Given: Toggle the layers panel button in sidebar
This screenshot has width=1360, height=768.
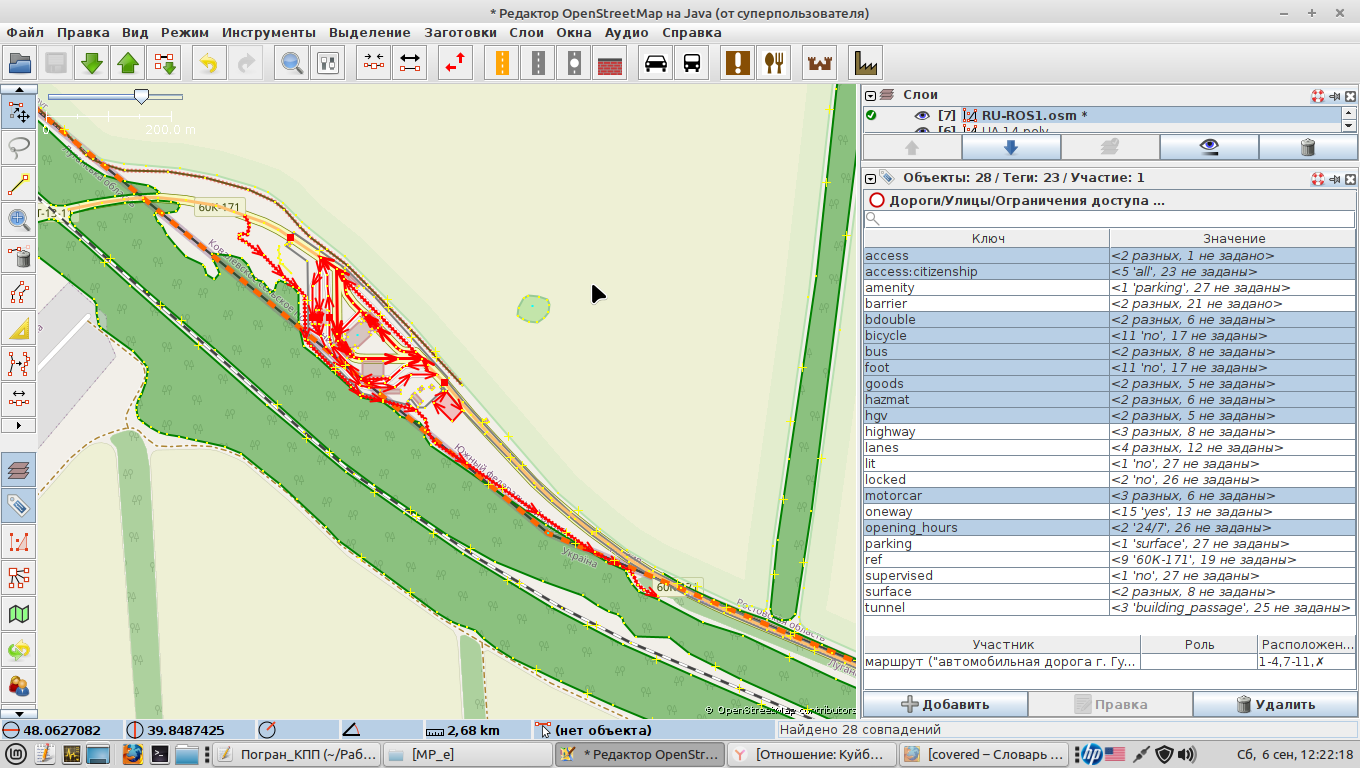Looking at the screenshot, I should pos(19,469).
